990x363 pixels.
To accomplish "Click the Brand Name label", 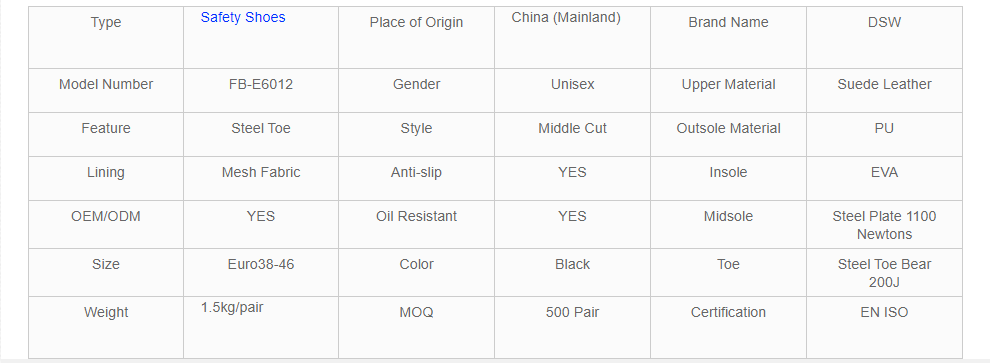I will tap(728, 23).
